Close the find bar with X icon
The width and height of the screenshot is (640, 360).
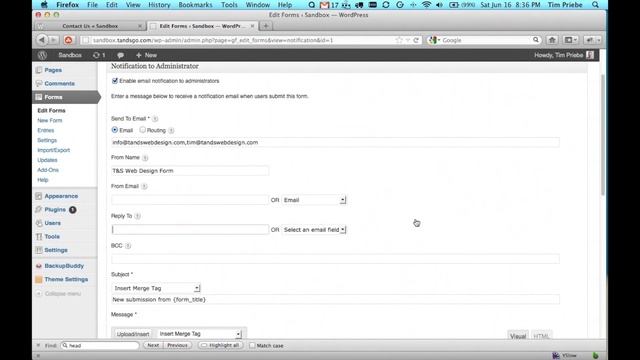(38, 345)
